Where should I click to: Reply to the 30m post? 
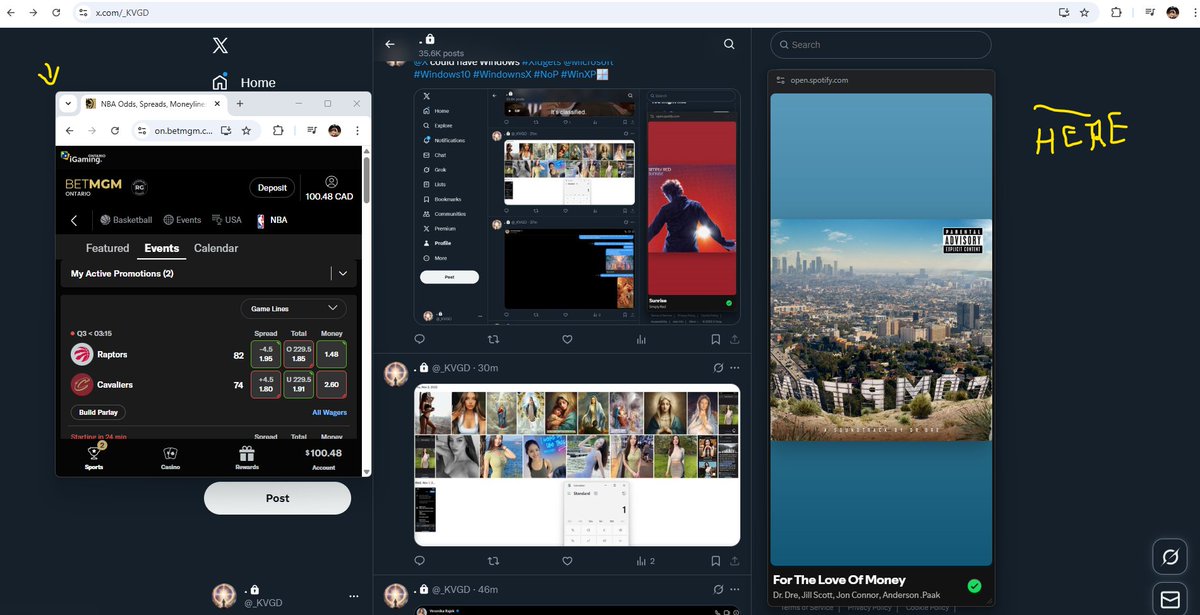pos(420,561)
